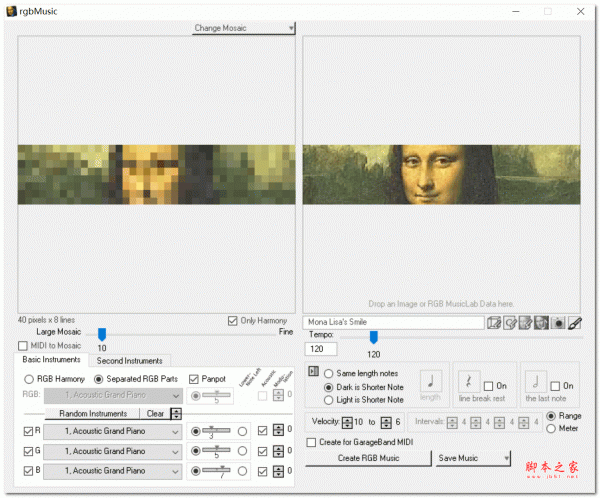Expand the R channel instrument dropdown
This screenshot has height=498, width=600.
174,431
